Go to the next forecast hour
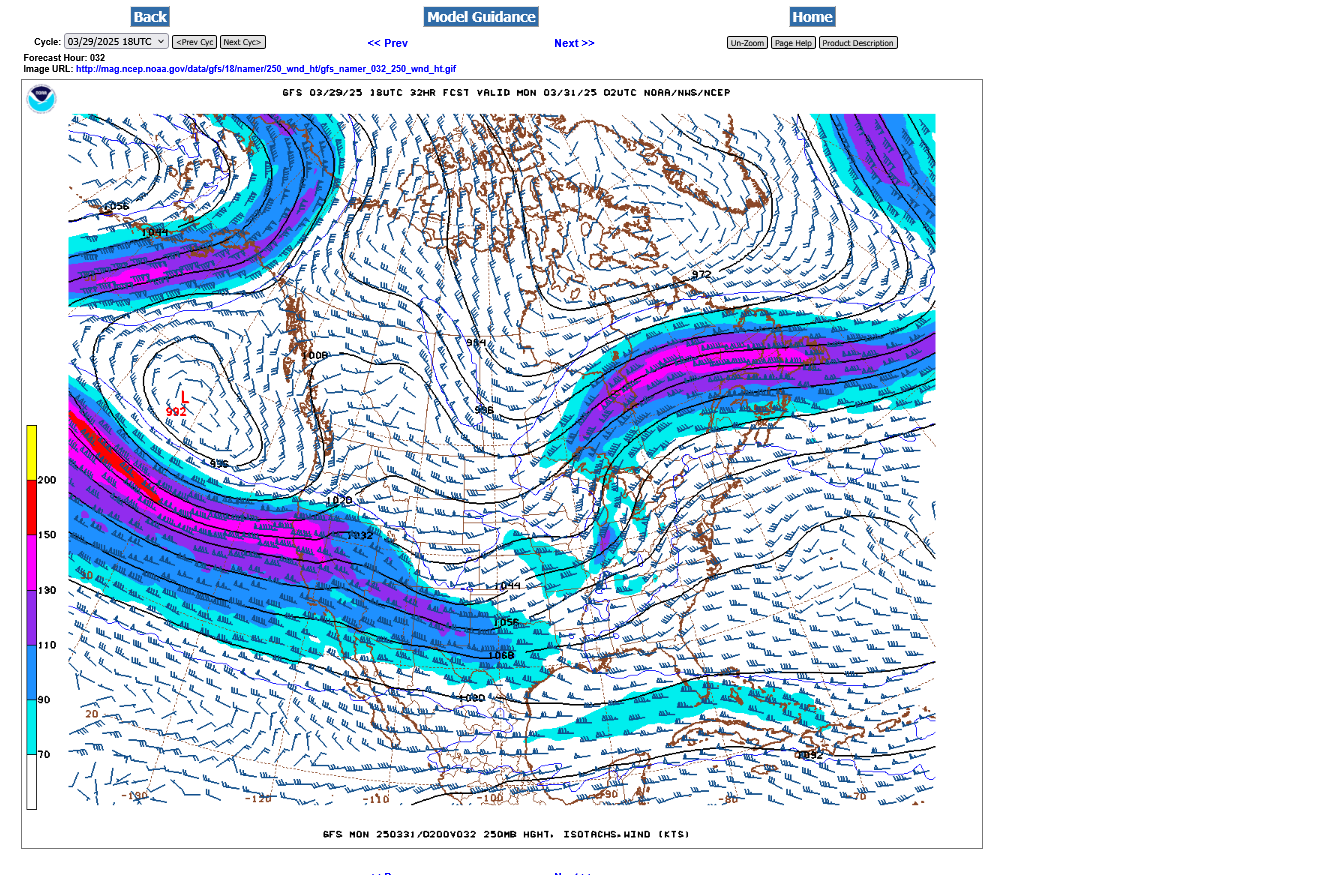The width and height of the screenshot is (1326, 875). [x=574, y=43]
